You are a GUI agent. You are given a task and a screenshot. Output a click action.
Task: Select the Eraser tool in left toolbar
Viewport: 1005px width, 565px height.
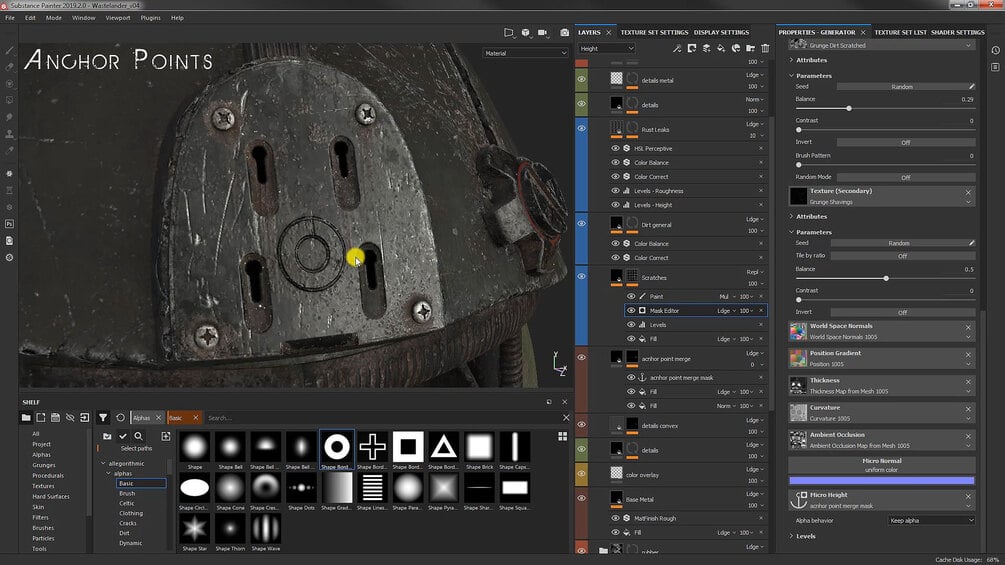[10, 67]
